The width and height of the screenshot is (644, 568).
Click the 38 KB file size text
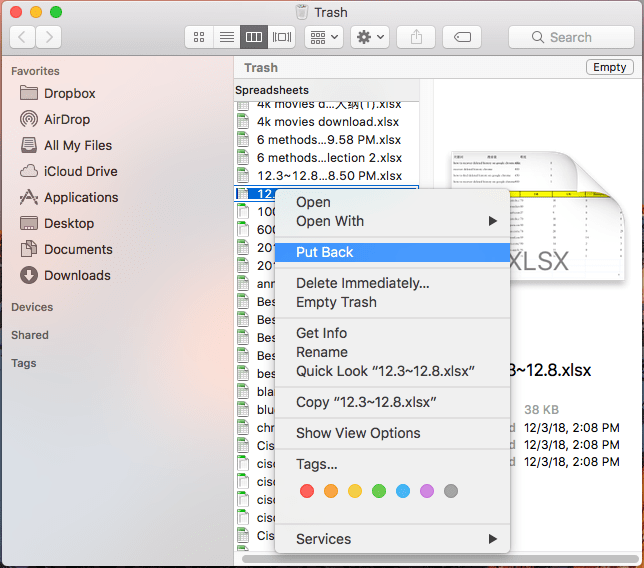point(541,409)
